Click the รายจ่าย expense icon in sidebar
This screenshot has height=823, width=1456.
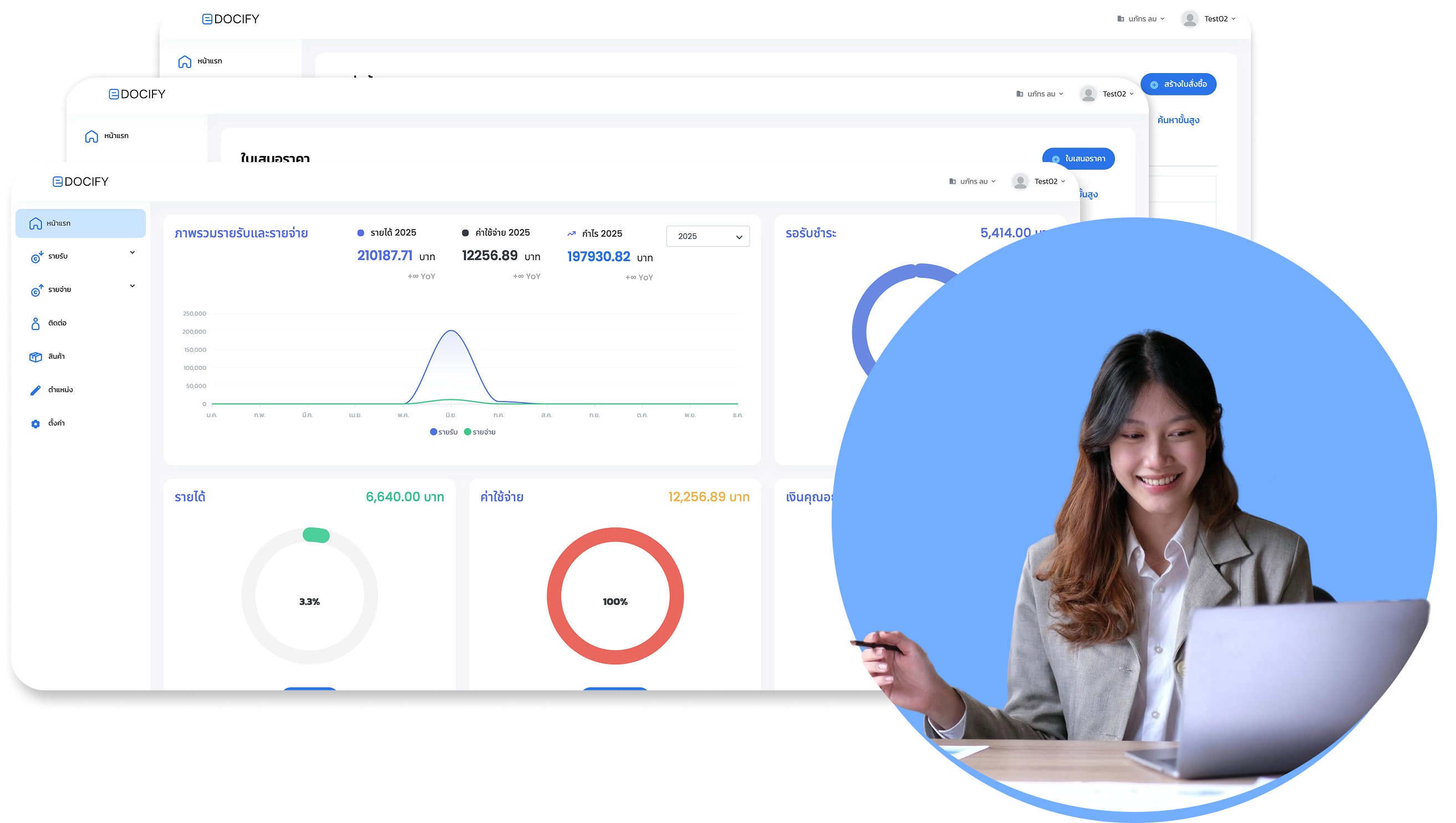pyautogui.click(x=36, y=289)
